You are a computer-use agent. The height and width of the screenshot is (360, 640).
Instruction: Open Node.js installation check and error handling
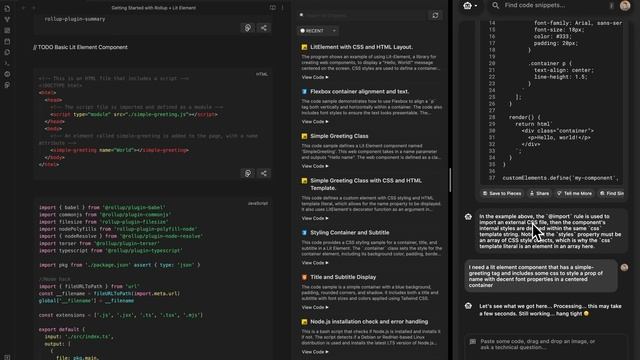pos(369,322)
